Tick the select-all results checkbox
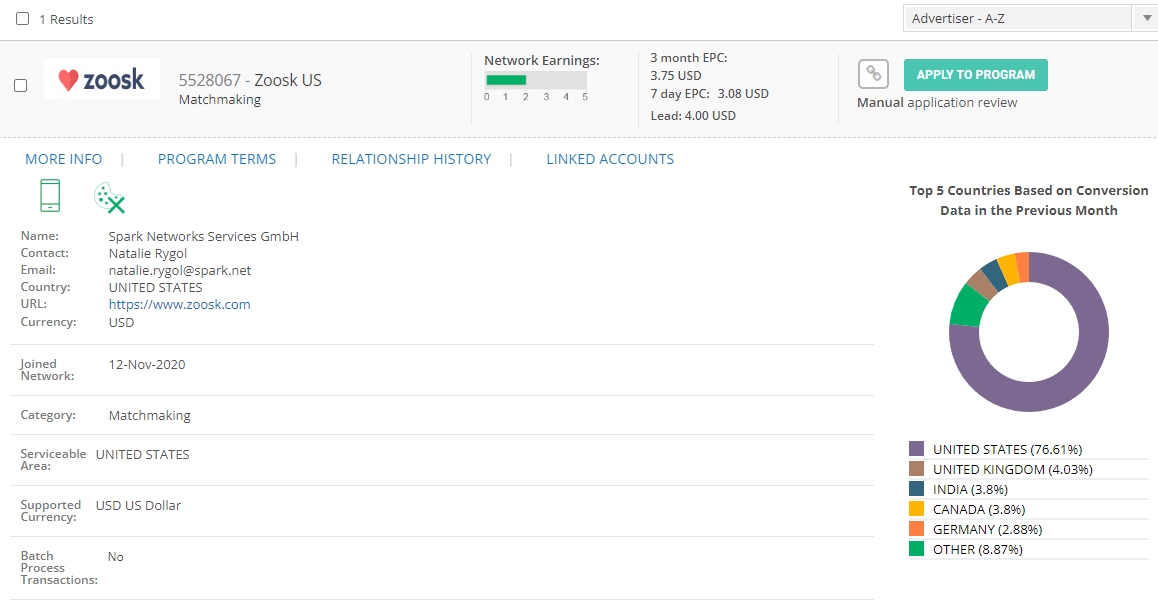Viewport: 1158px width, 600px height. click(23, 18)
